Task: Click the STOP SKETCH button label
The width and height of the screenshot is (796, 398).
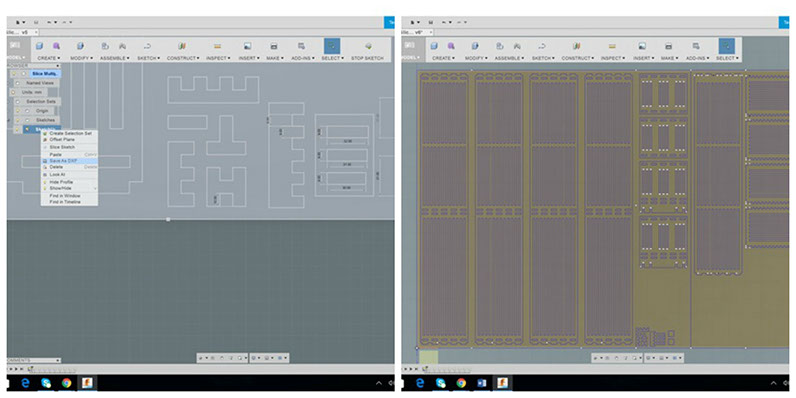Action: point(368,58)
